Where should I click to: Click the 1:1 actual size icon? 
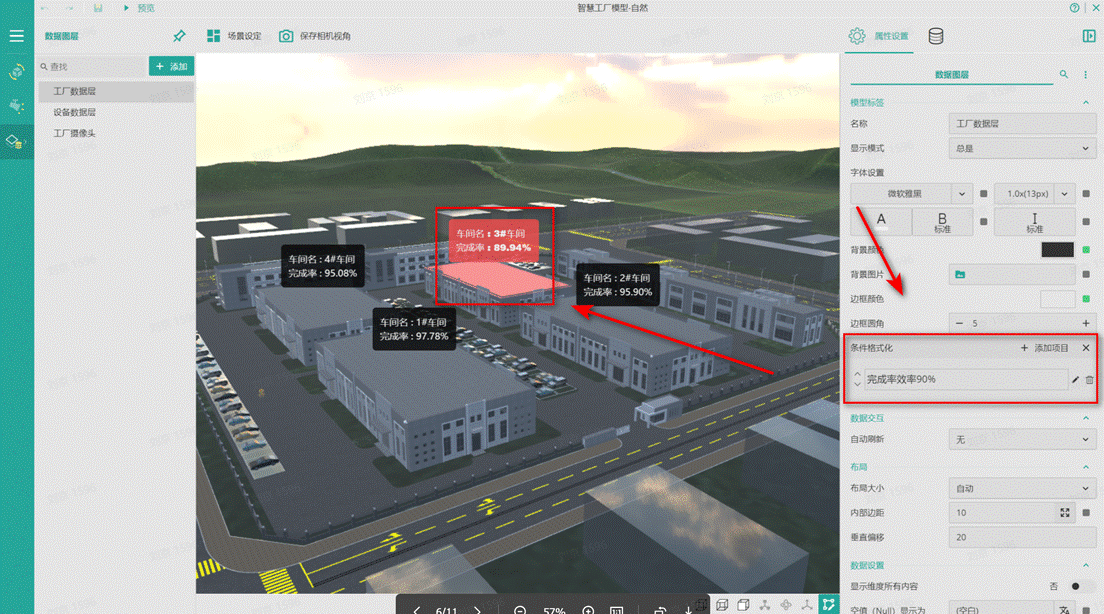(x=617, y=610)
